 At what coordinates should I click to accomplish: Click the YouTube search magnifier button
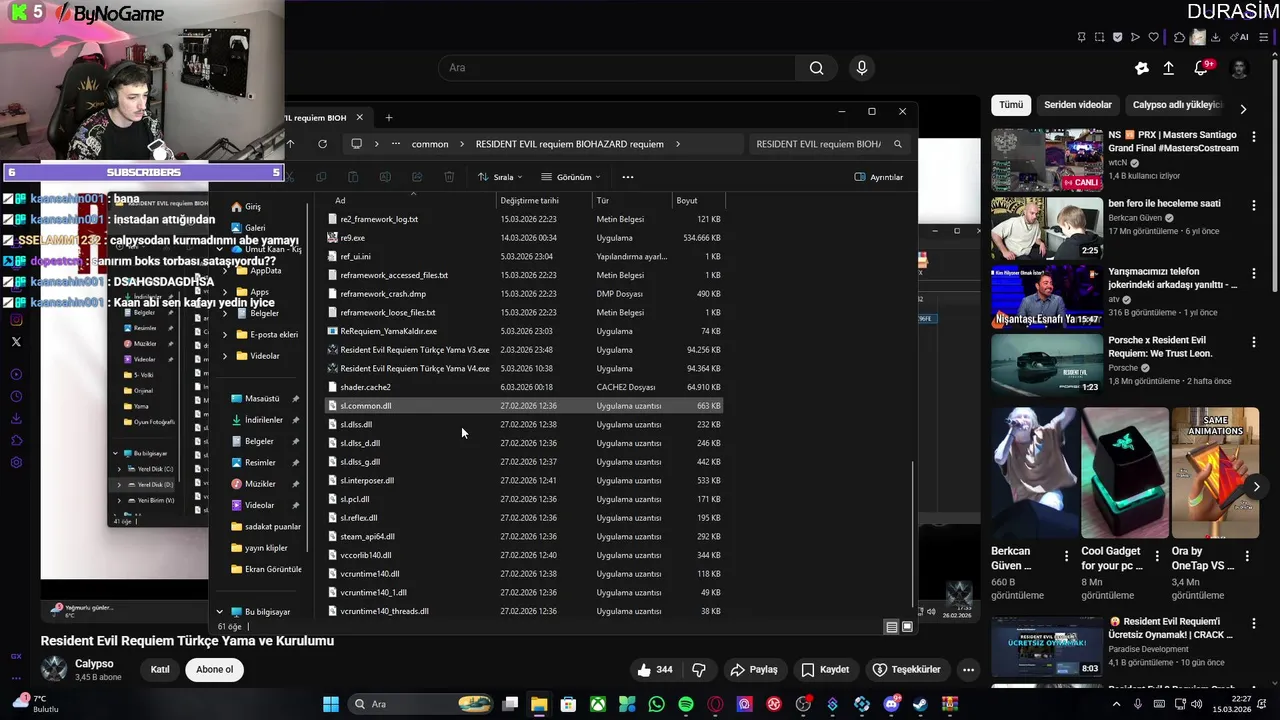[816, 68]
